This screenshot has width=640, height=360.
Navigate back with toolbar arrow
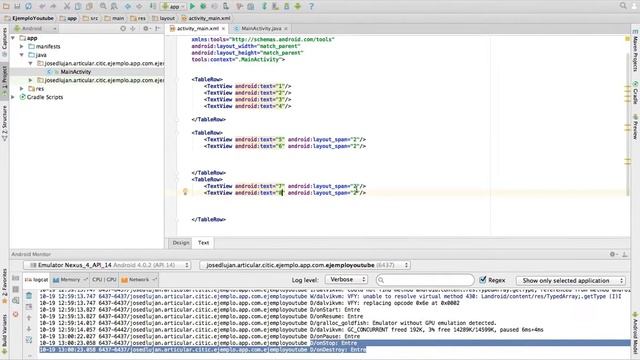[128, 6]
